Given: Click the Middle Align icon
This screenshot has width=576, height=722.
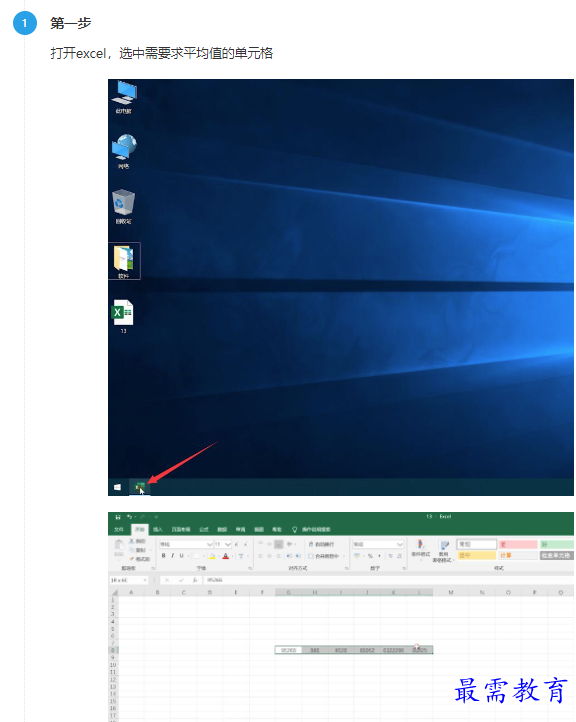Looking at the screenshot, I should click(269, 544).
